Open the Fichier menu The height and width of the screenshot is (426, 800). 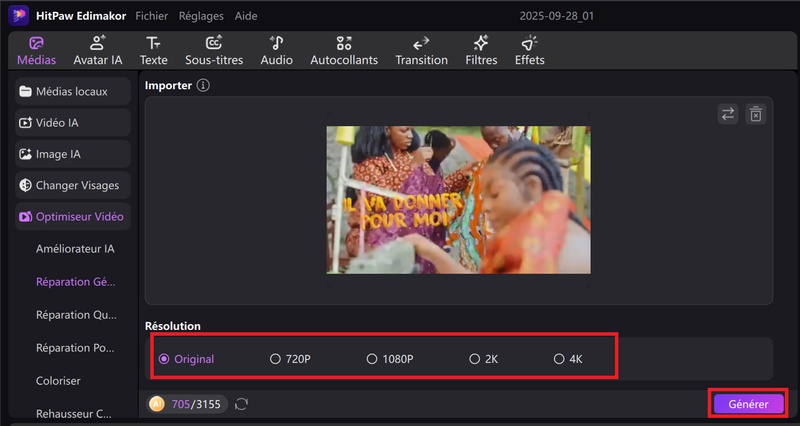click(151, 16)
